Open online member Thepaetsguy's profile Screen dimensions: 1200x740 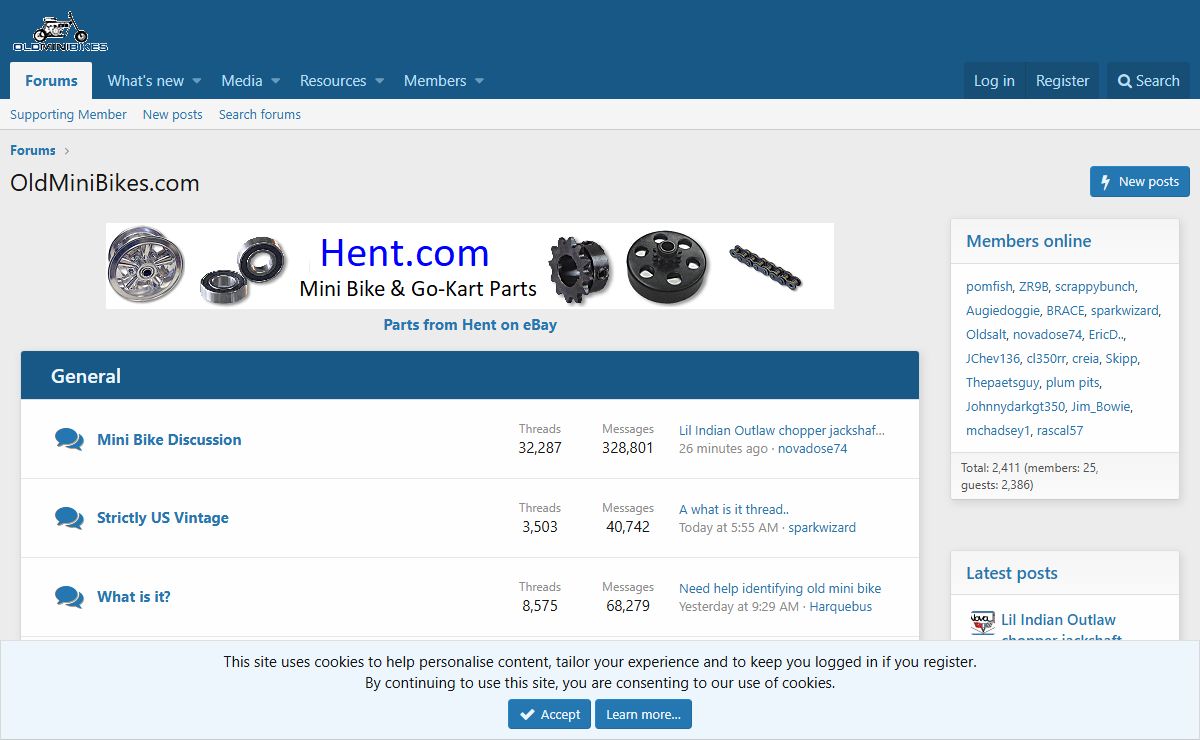(1003, 383)
